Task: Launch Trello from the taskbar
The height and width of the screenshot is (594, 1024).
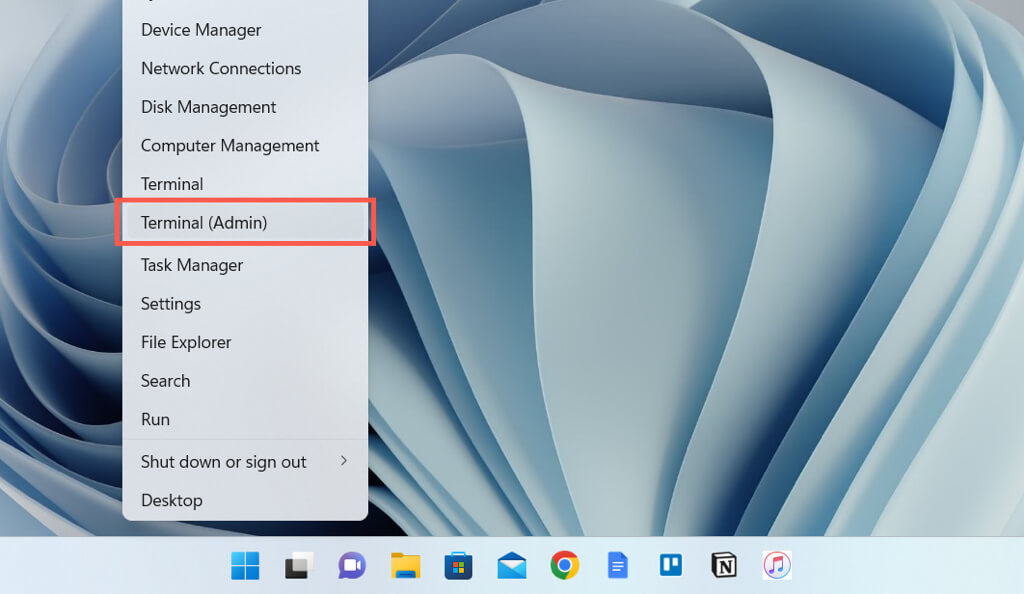Action: (x=671, y=565)
